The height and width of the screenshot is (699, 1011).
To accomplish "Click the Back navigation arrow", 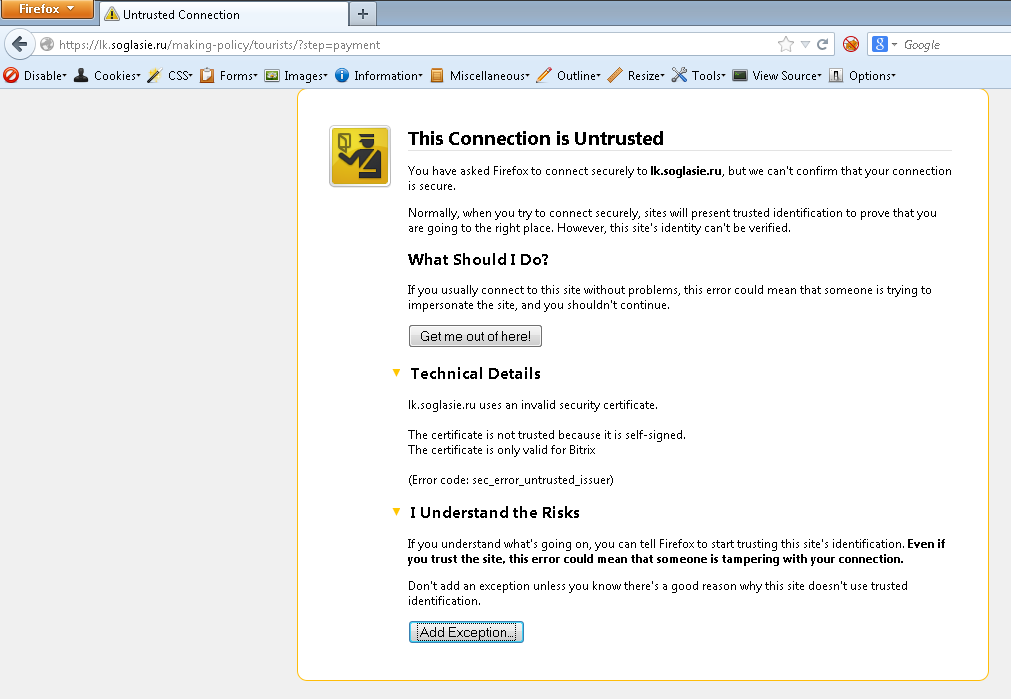I will pos(19,44).
